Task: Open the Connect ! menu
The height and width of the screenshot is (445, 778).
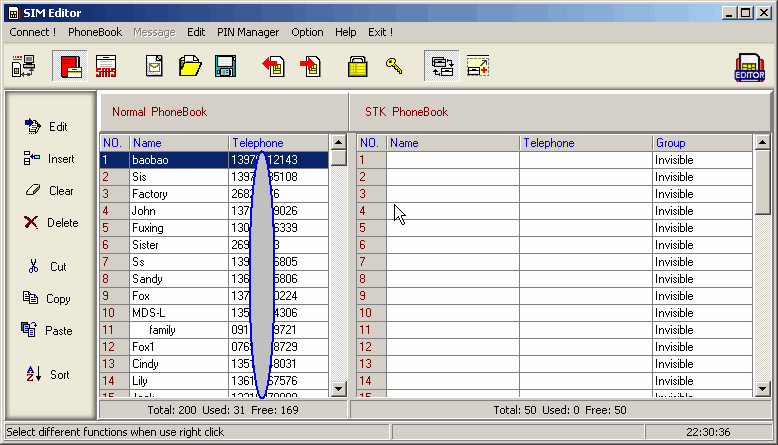Action: pyautogui.click(x=33, y=32)
